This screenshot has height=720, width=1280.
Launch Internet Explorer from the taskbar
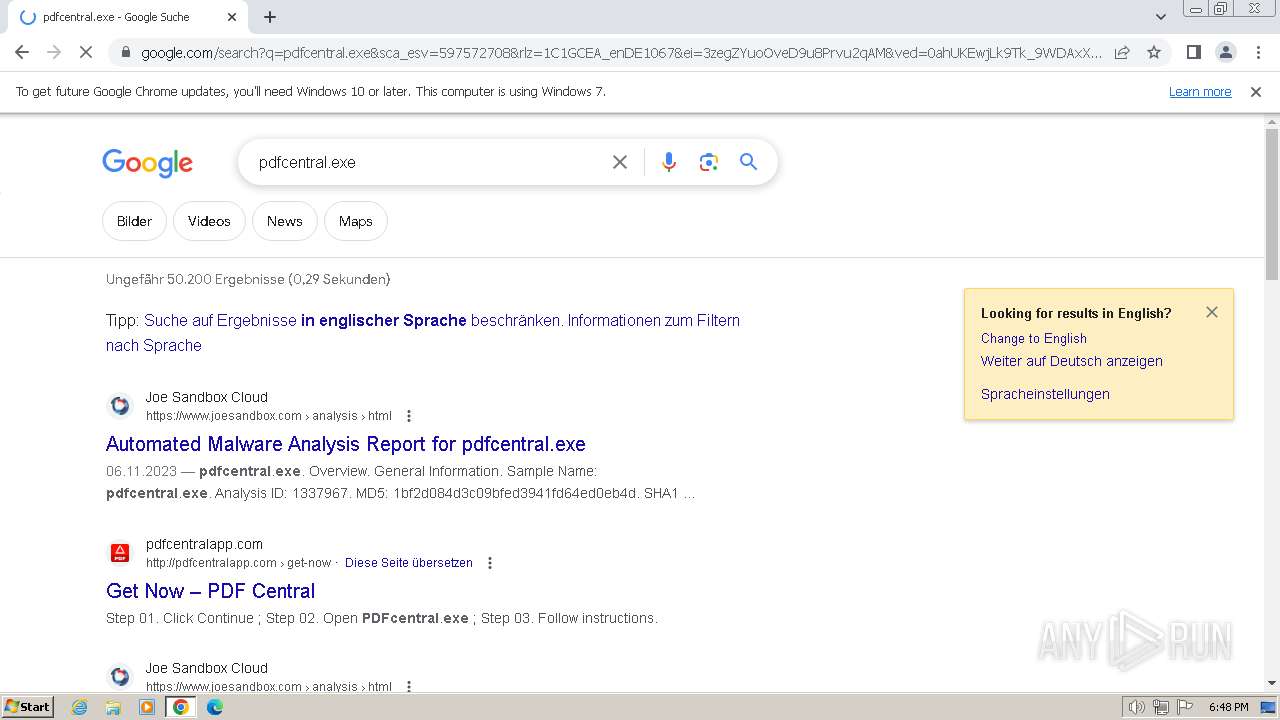click(80, 707)
